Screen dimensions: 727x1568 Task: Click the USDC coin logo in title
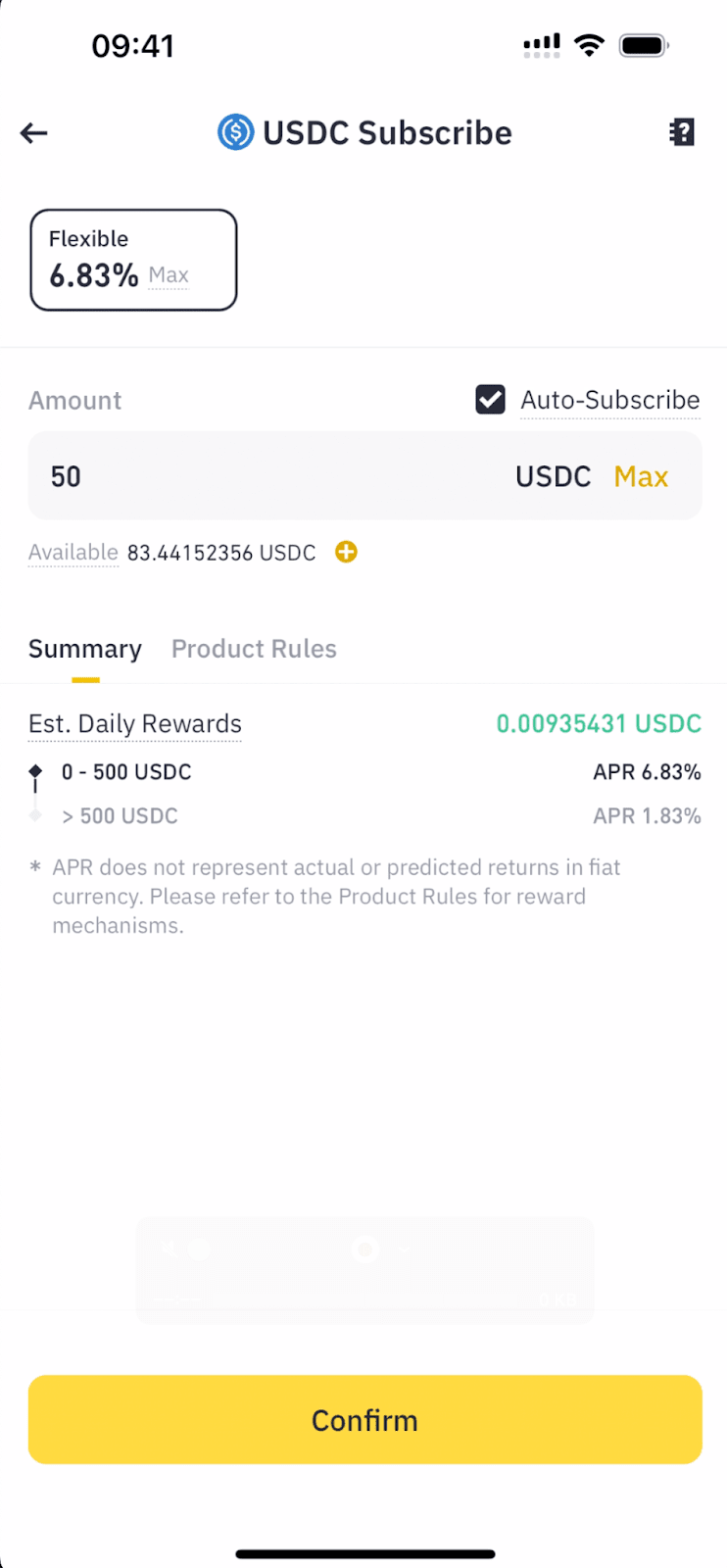235,132
